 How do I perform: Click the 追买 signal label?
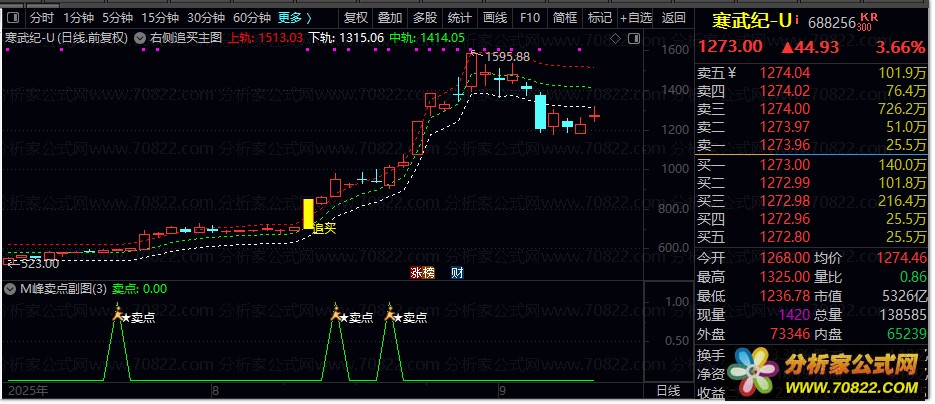click(x=326, y=228)
